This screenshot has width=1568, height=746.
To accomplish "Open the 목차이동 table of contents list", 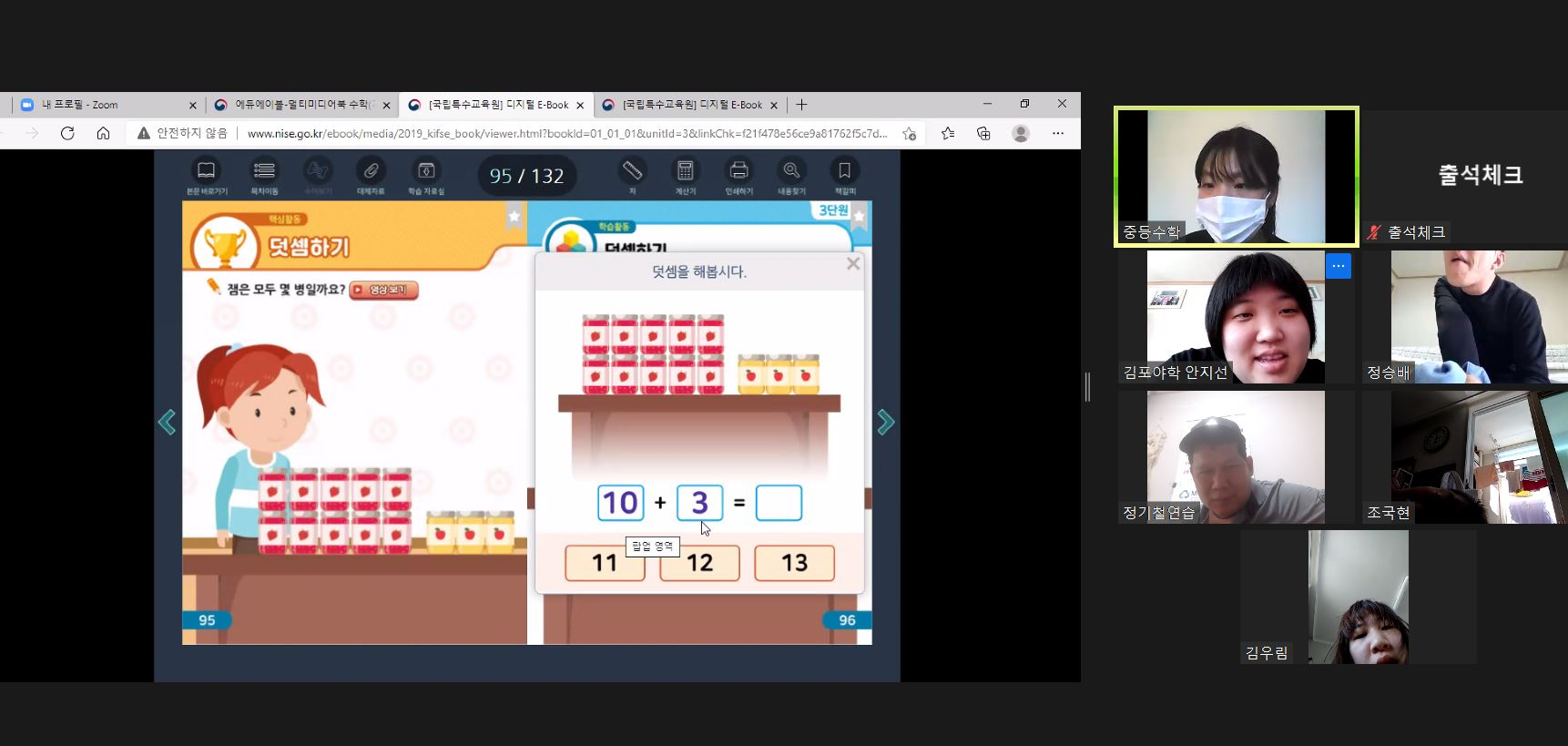I will click(264, 171).
